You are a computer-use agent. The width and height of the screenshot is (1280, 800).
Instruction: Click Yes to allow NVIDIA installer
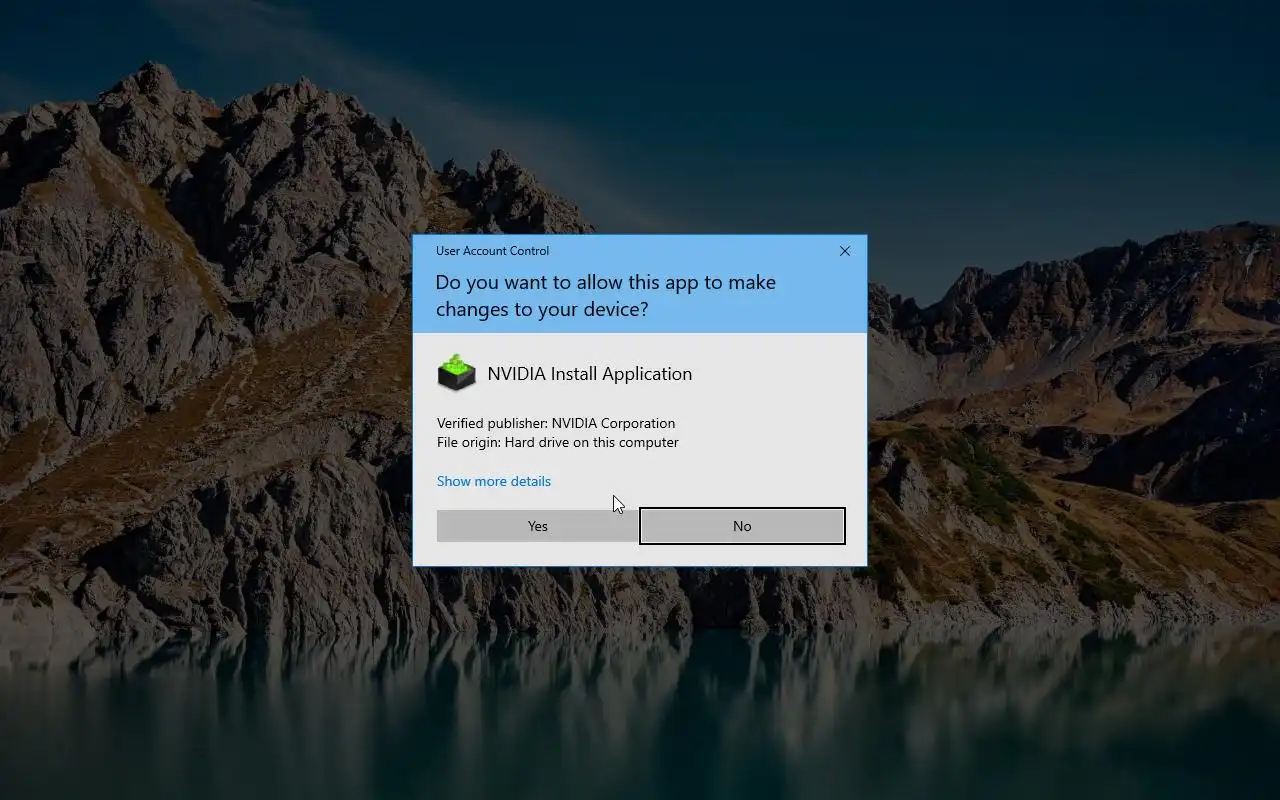pyautogui.click(x=537, y=526)
